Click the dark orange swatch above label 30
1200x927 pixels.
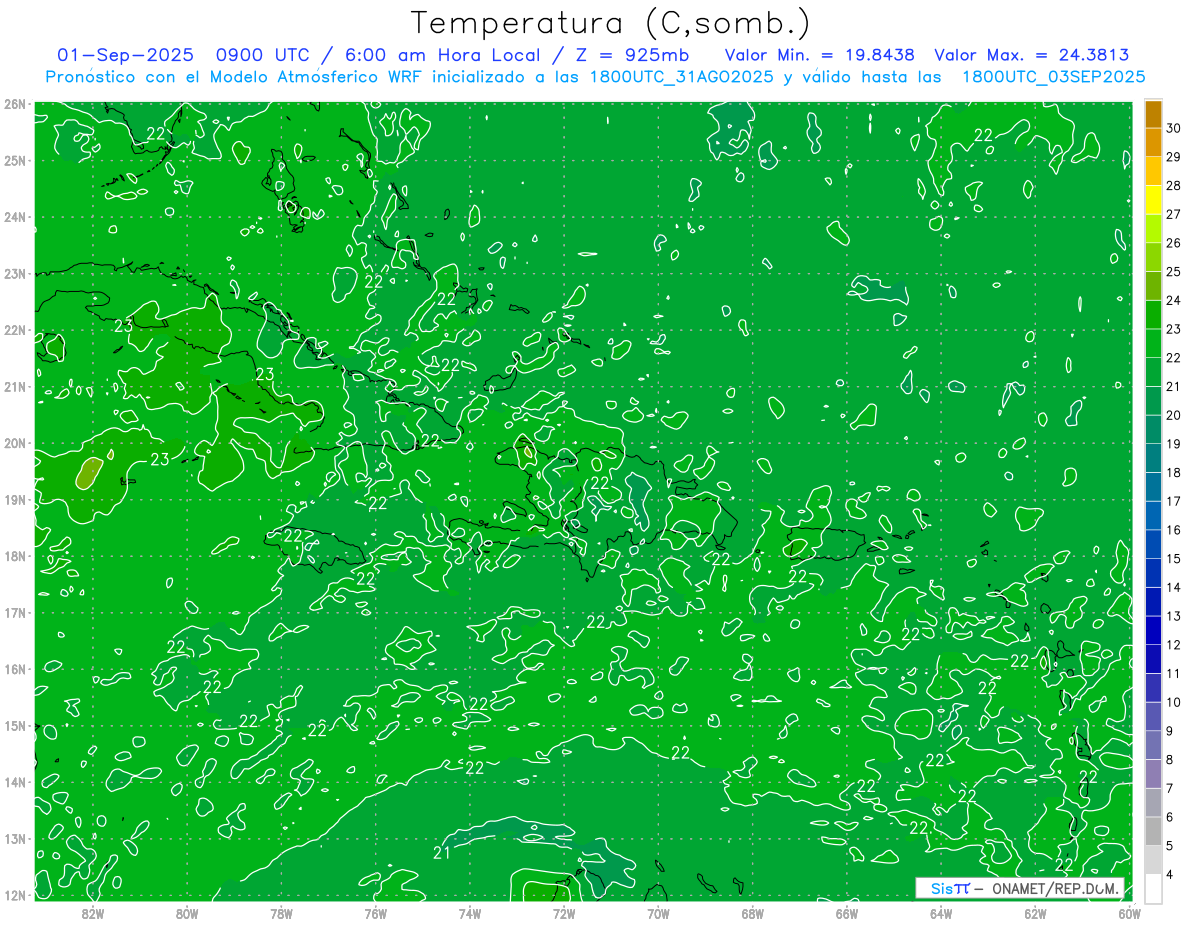(x=1154, y=114)
